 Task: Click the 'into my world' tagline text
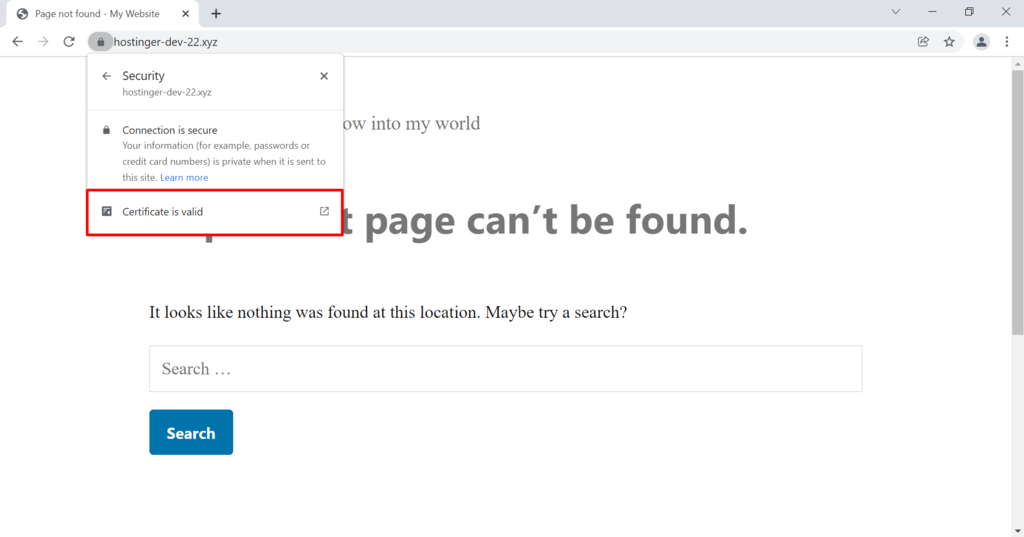pyautogui.click(x=425, y=123)
